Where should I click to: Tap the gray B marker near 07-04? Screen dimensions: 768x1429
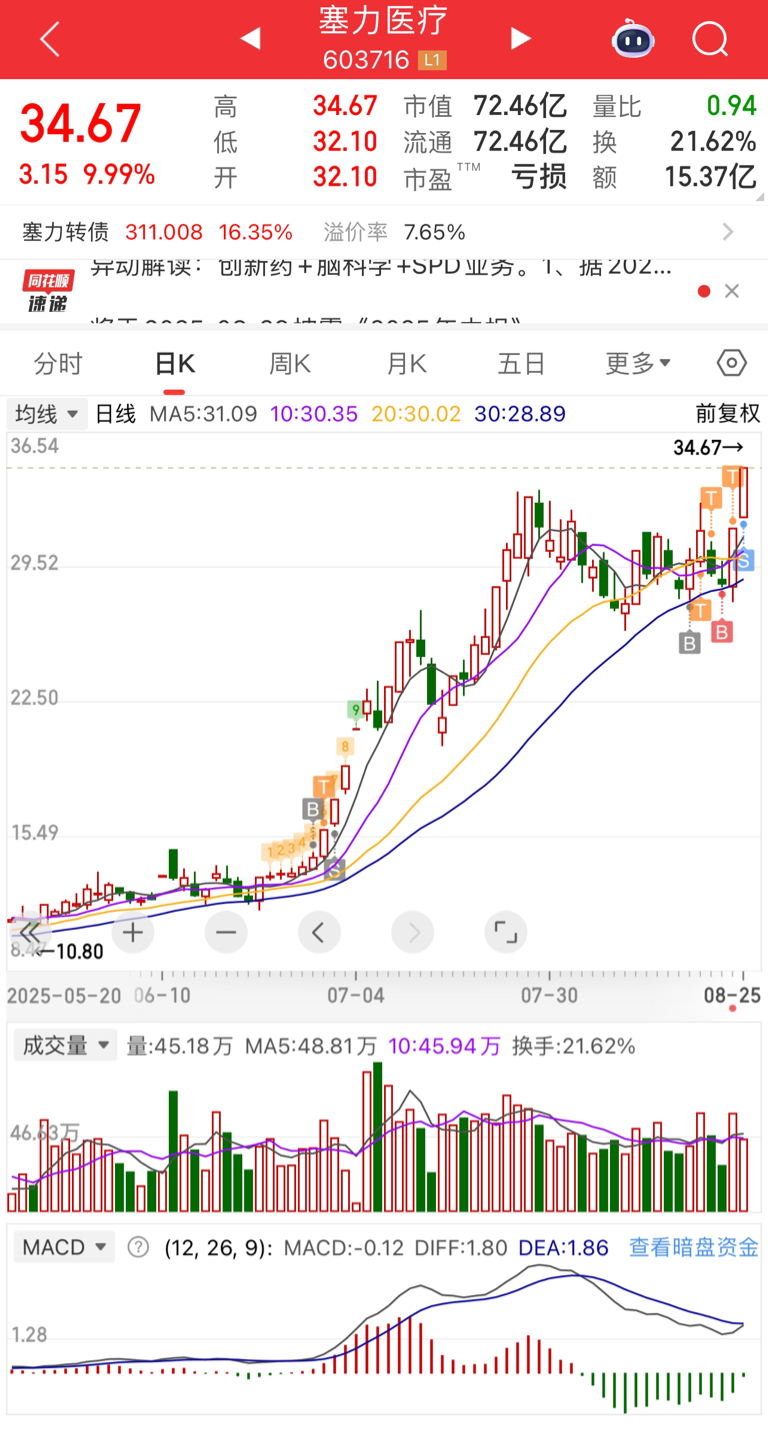[x=312, y=808]
